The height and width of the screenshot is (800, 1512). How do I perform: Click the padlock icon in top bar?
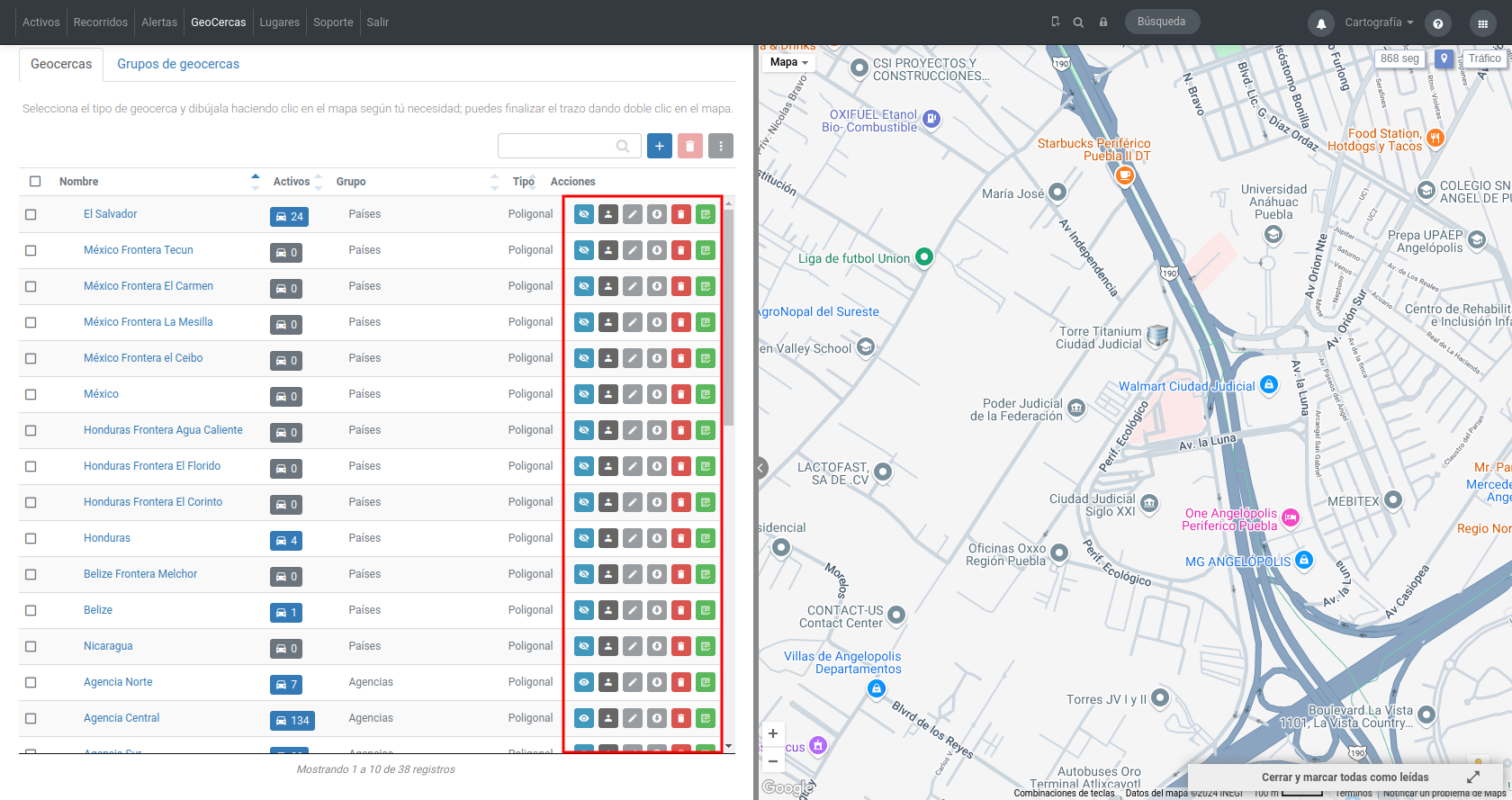tap(1103, 22)
